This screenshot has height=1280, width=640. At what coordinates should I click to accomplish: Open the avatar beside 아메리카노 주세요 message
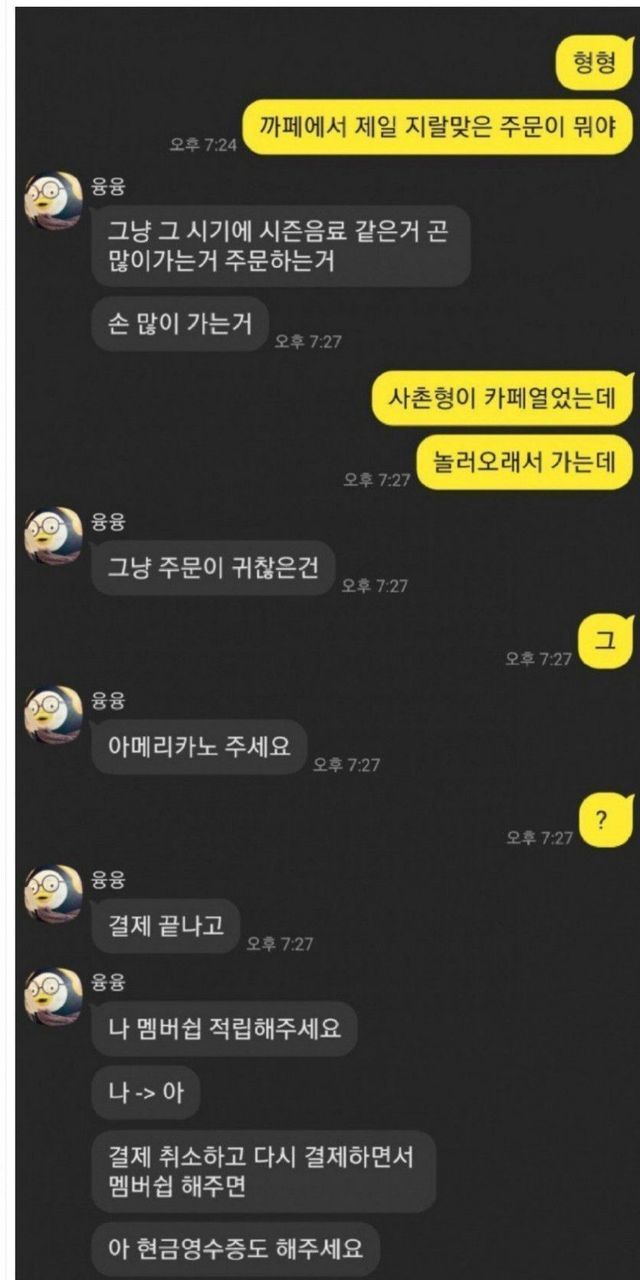coord(53,714)
